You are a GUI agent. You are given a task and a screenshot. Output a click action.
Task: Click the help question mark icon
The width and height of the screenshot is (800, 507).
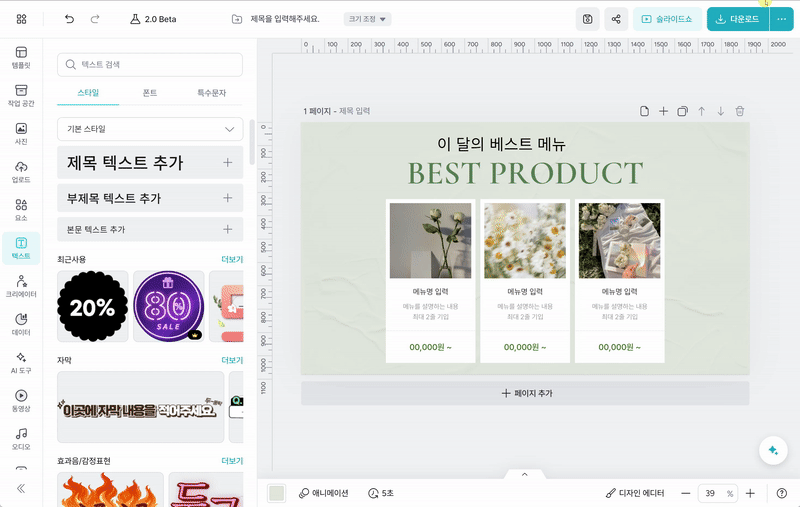click(x=782, y=493)
